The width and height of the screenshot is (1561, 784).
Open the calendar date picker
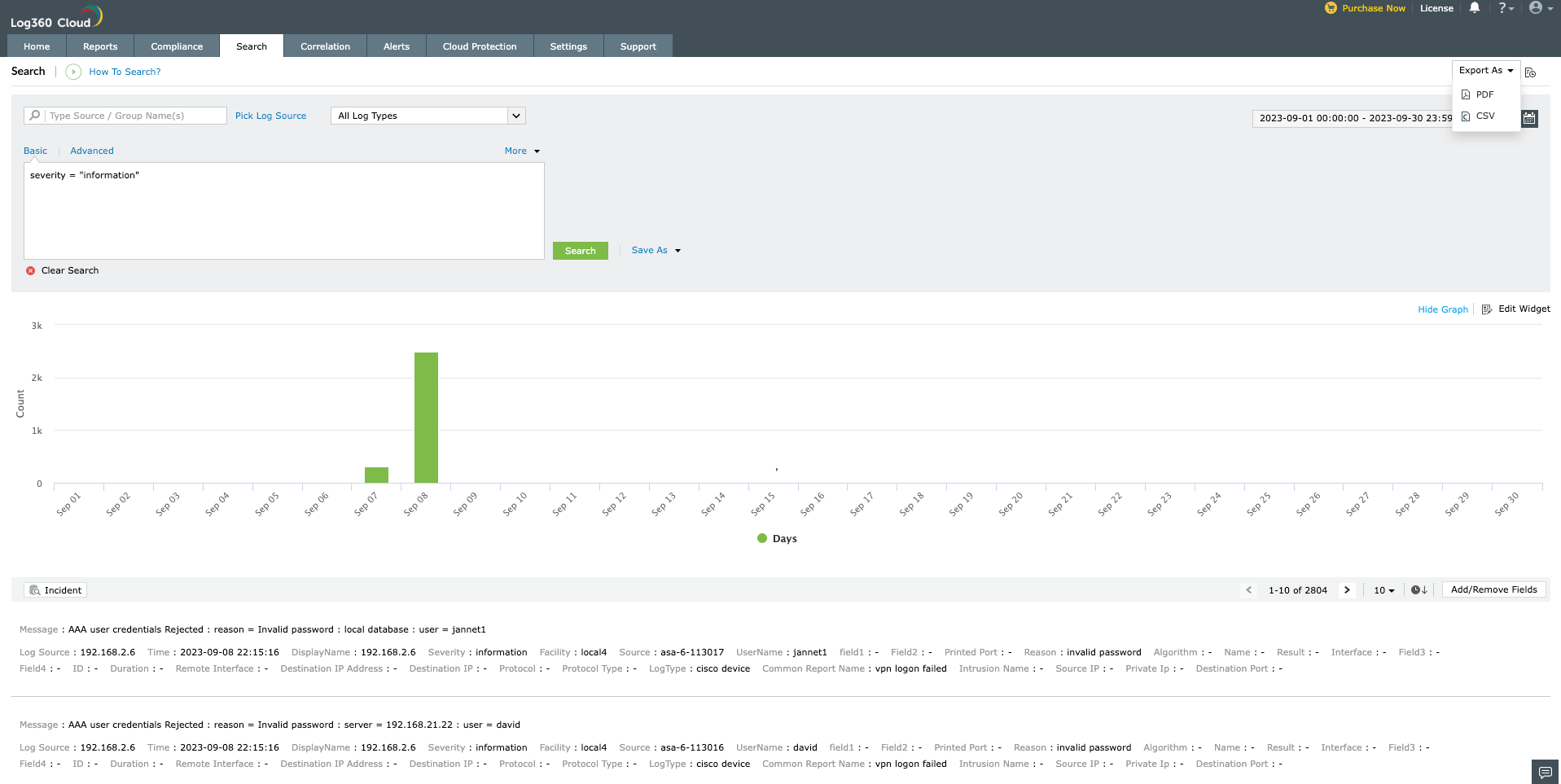tap(1529, 118)
